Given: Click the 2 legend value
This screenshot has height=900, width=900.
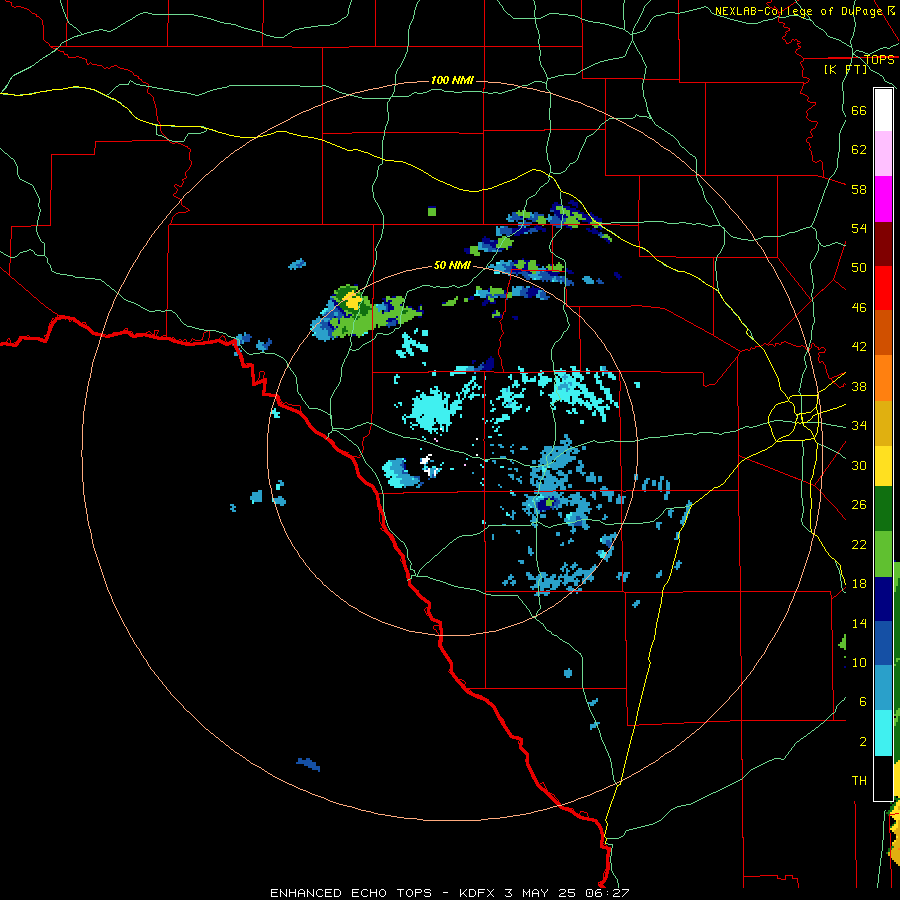Looking at the screenshot, I should (863, 742).
